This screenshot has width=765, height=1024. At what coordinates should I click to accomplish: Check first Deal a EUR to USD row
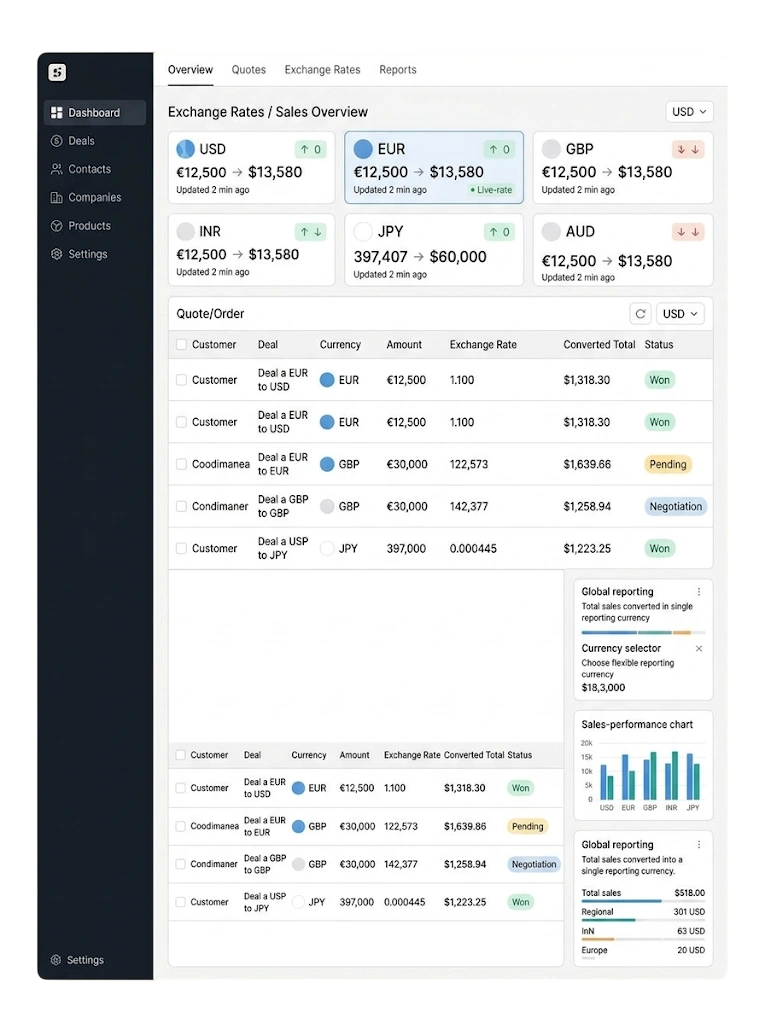tap(182, 380)
